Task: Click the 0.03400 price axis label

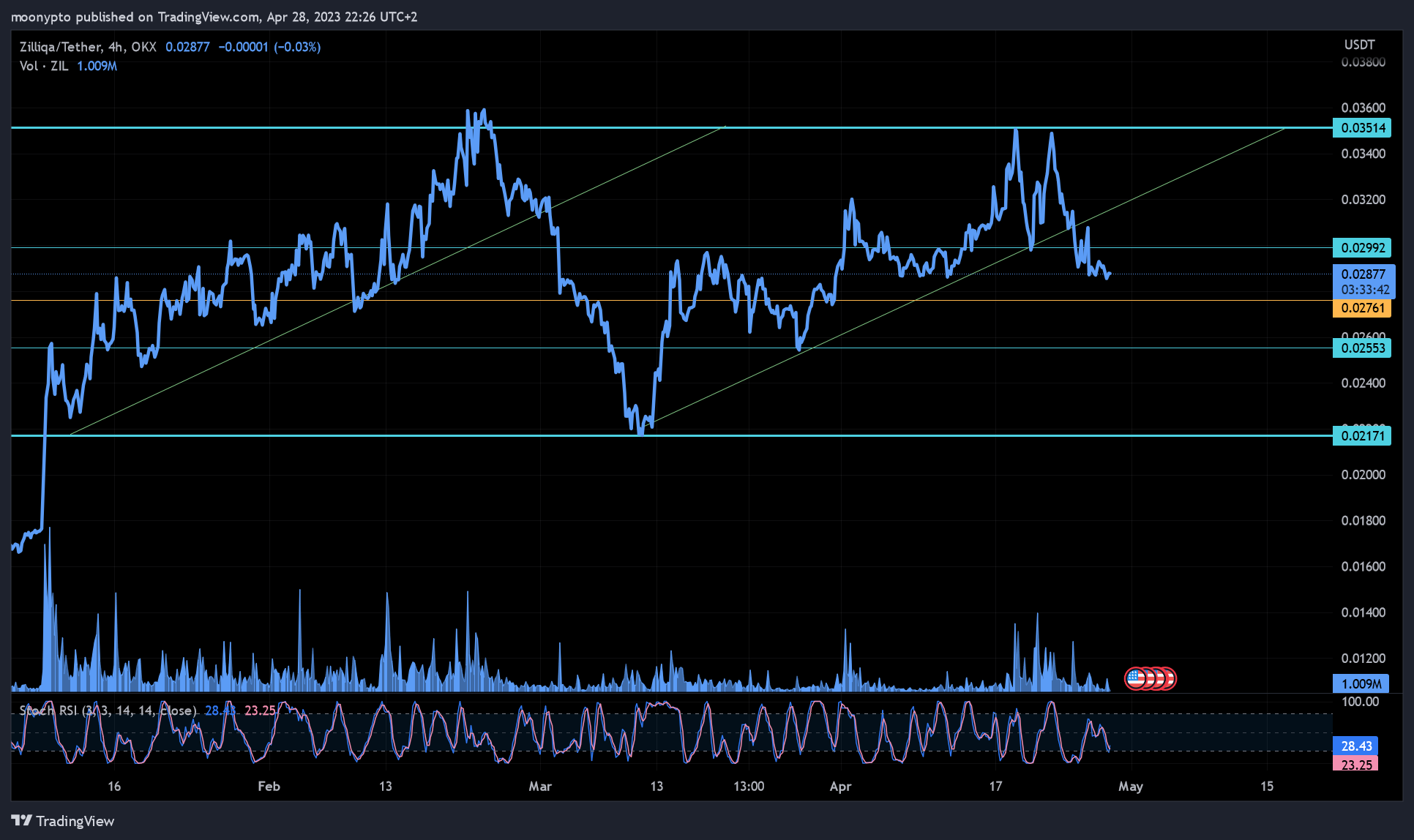Action: pos(1363,154)
